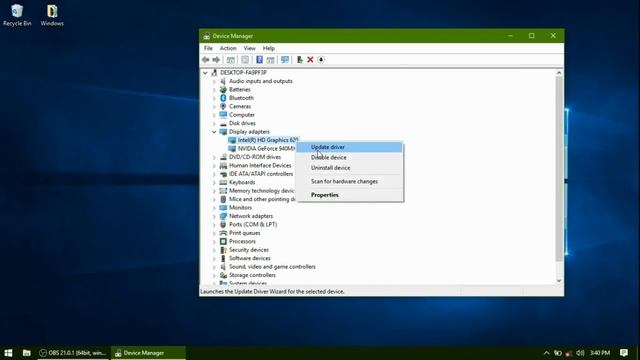Switch to OBS 21.0.1 taskbar button

pos(73,353)
